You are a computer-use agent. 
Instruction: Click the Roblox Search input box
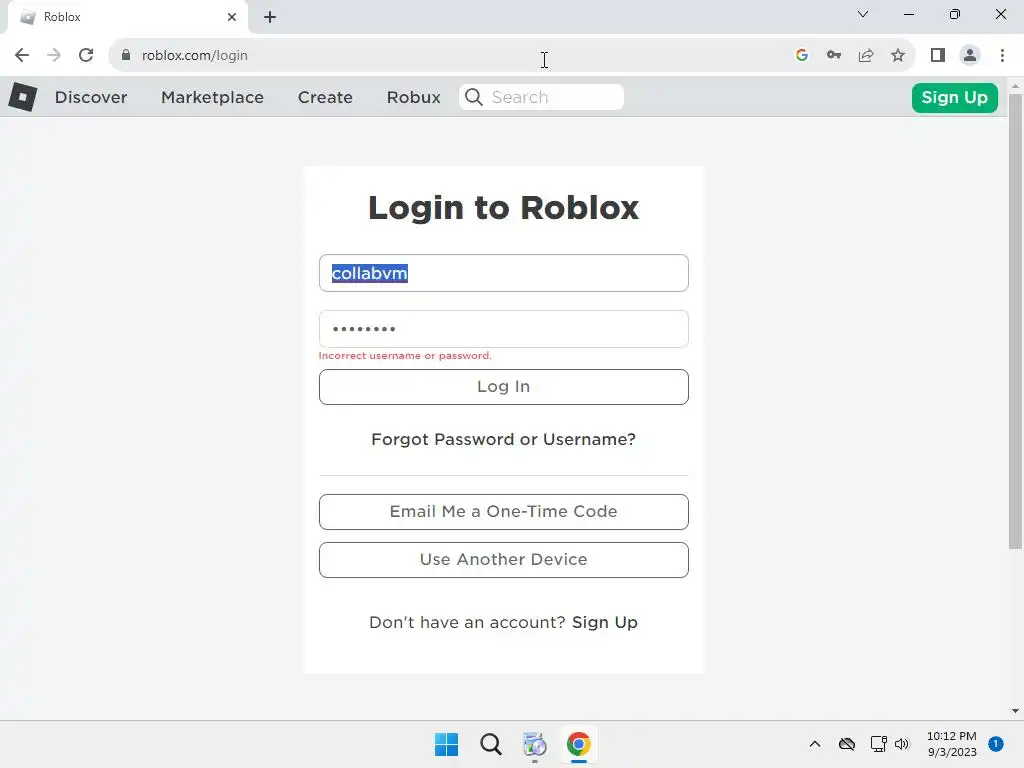click(541, 97)
